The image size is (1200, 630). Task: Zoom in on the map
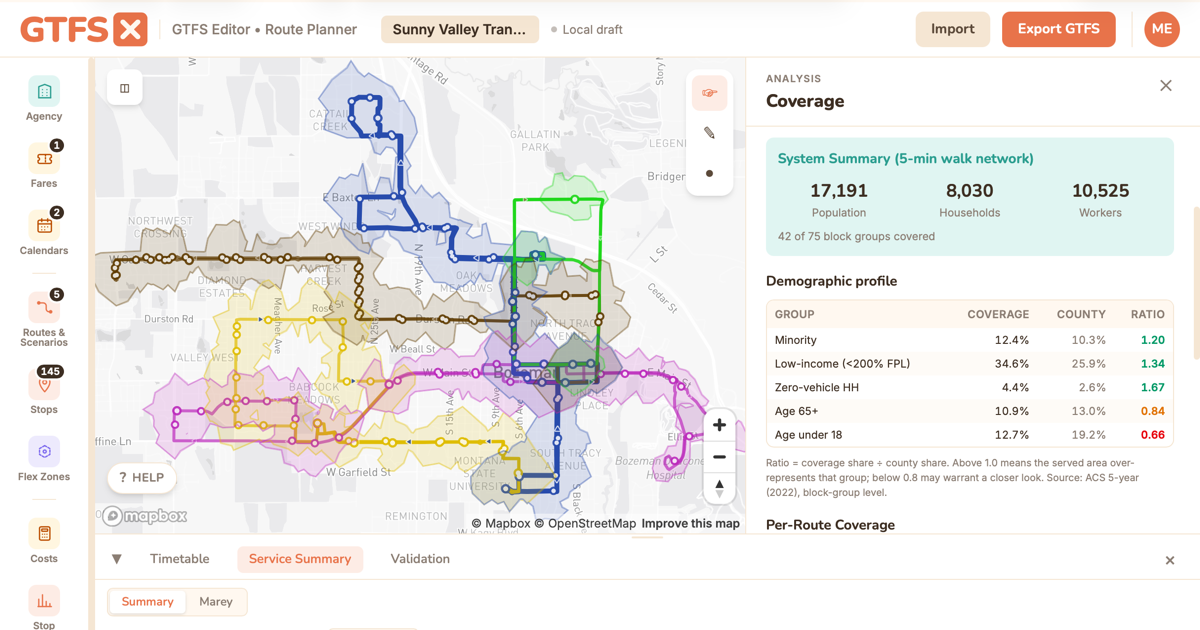pyautogui.click(x=719, y=425)
